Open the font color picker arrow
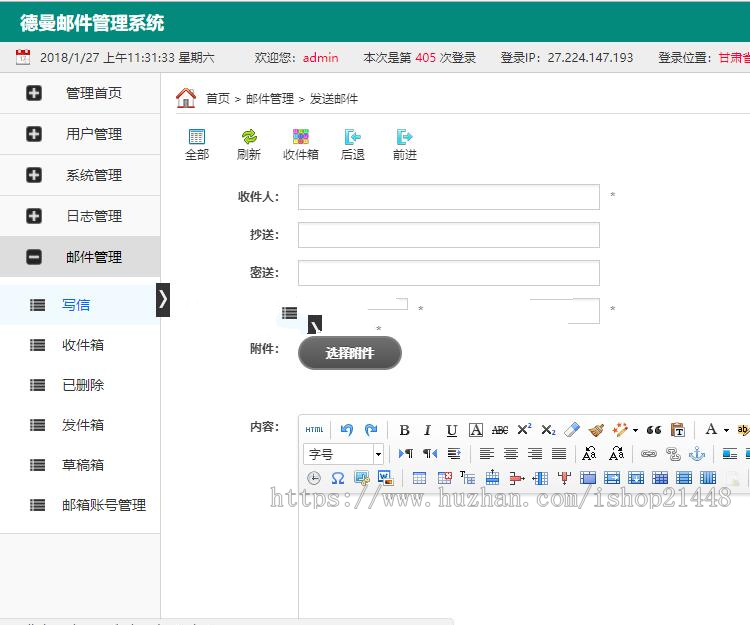Viewport: 755px width, 625px height. [x=727, y=430]
